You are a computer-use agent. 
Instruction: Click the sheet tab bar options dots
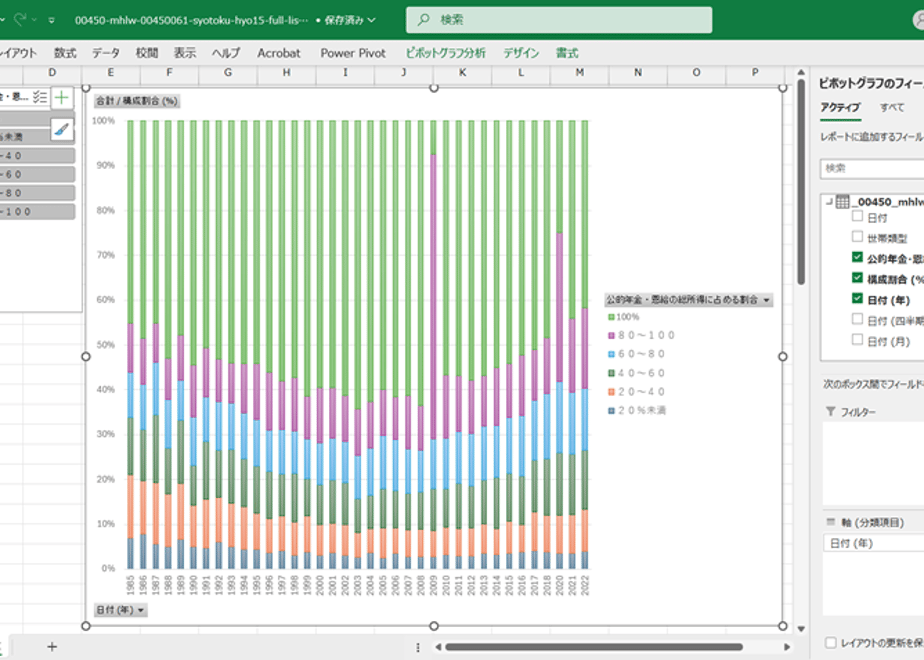coord(418,647)
